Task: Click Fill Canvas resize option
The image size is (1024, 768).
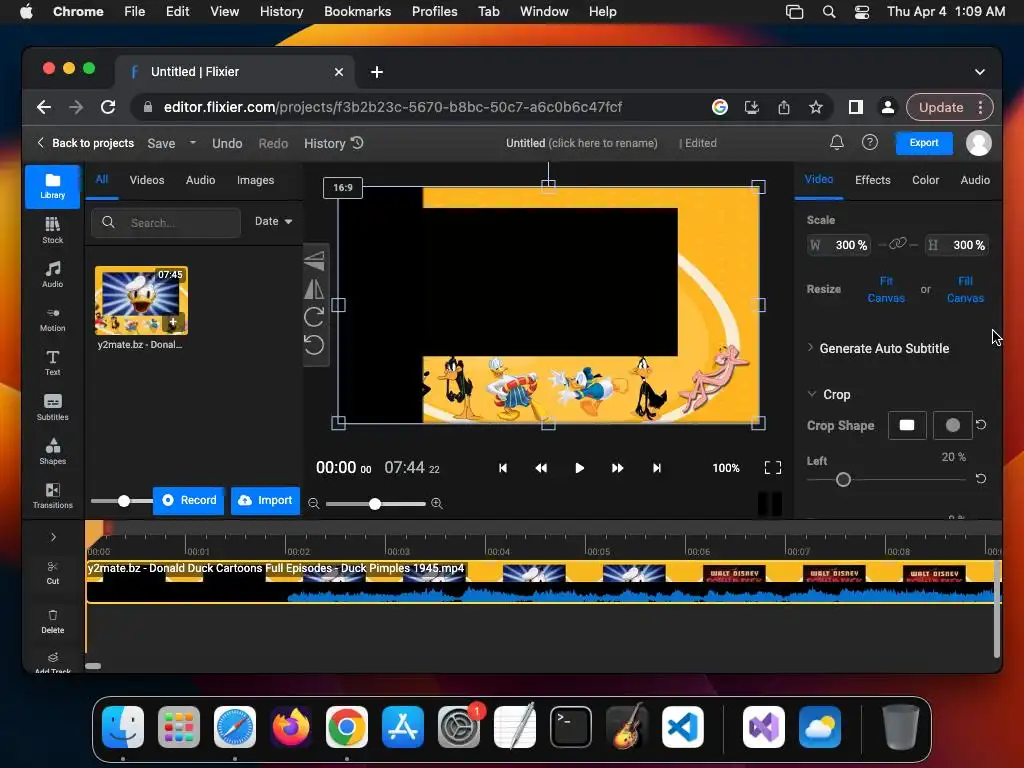Action: coord(965,289)
